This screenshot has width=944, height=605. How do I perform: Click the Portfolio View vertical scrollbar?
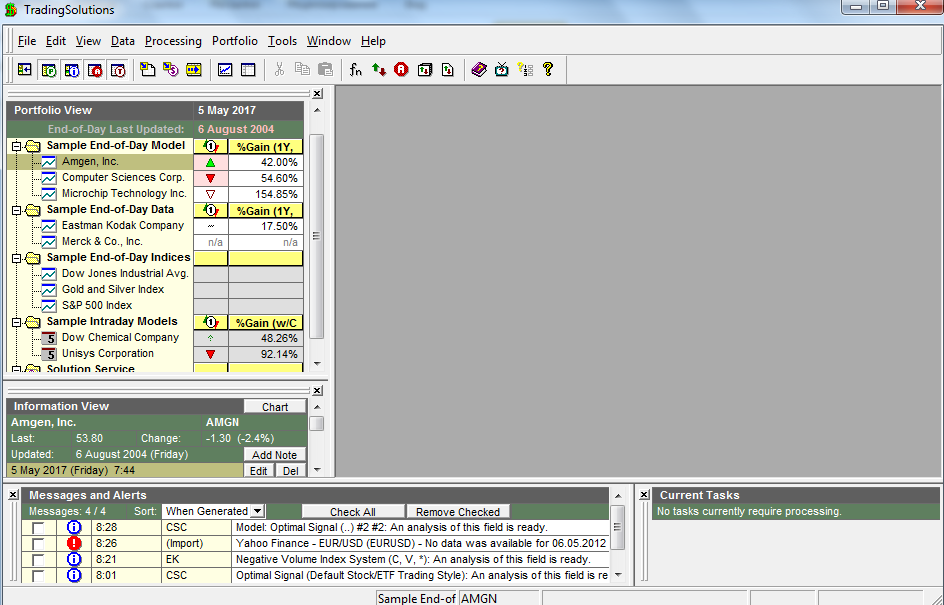pyautogui.click(x=317, y=236)
